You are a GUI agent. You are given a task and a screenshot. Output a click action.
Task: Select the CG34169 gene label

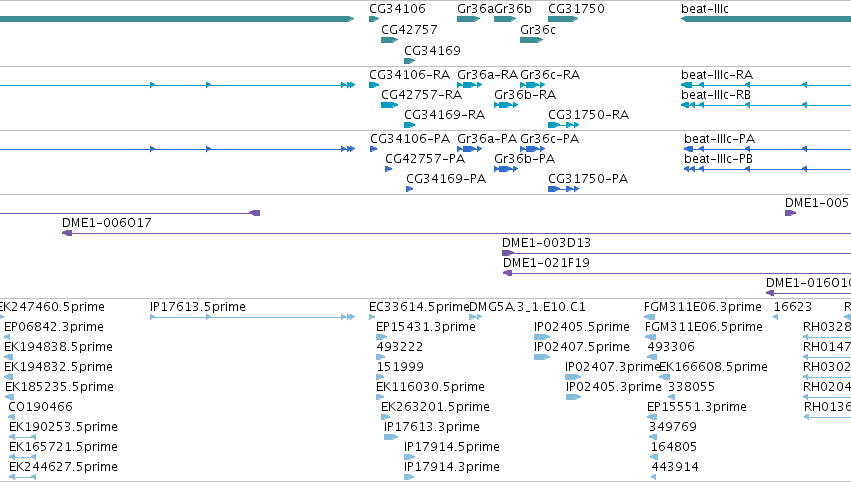tap(433, 50)
